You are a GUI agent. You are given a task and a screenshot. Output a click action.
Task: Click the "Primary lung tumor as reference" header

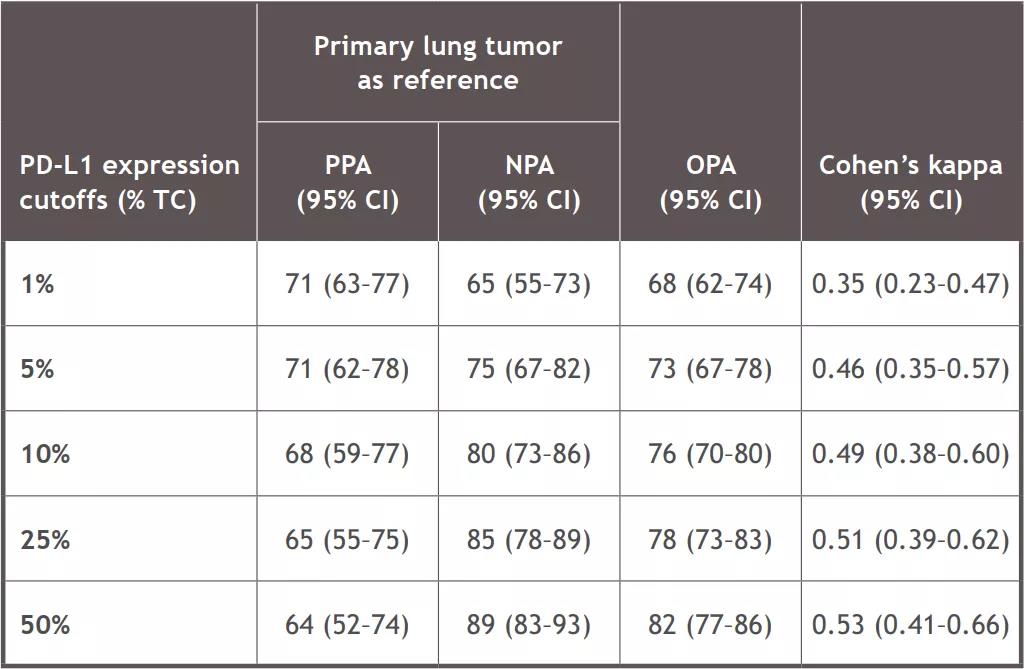(438, 63)
